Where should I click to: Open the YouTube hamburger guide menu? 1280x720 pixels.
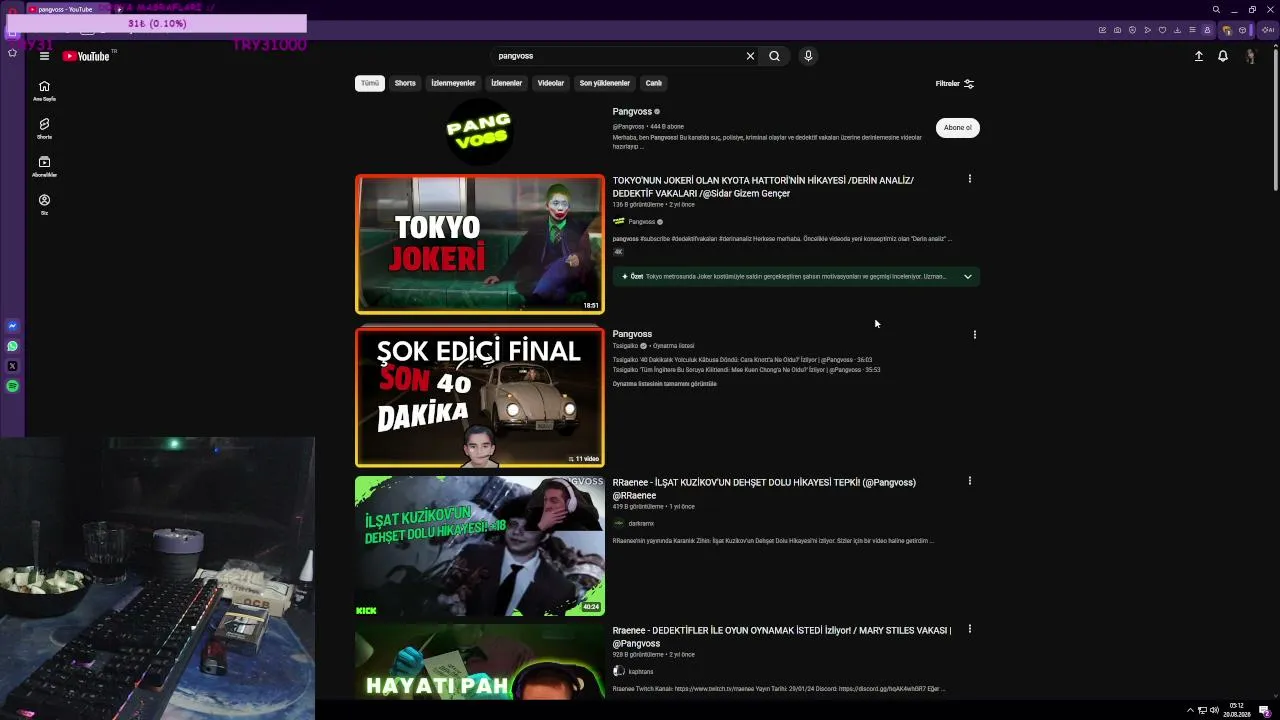[44, 56]
